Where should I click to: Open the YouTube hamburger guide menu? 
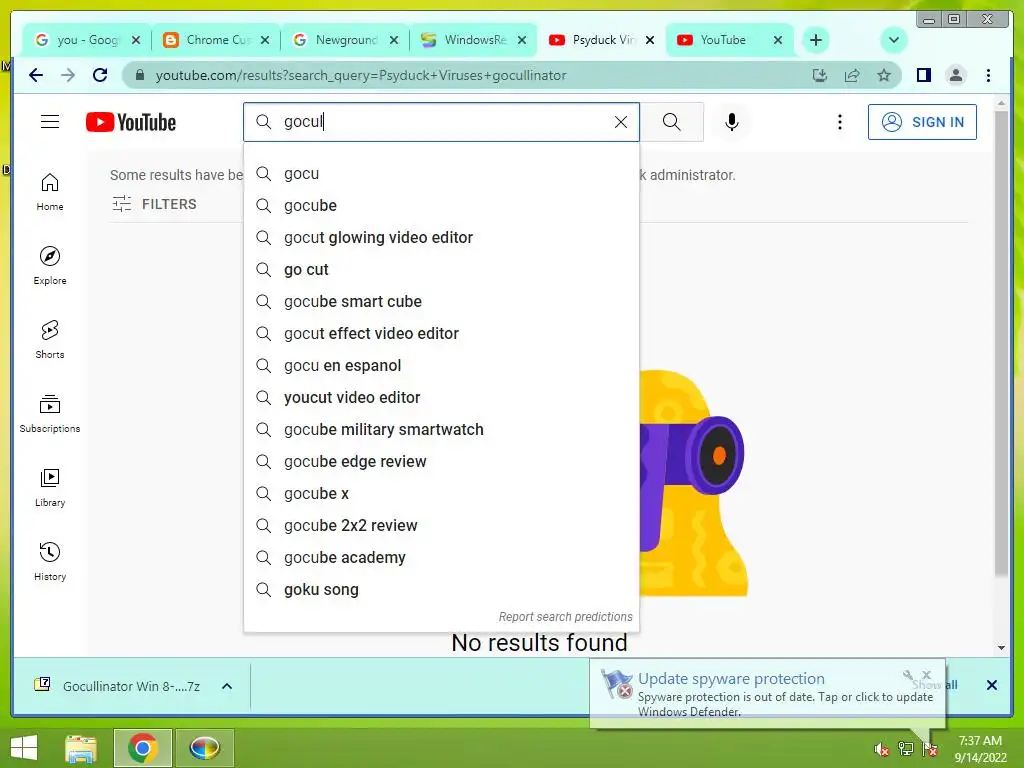click(50, 122)
